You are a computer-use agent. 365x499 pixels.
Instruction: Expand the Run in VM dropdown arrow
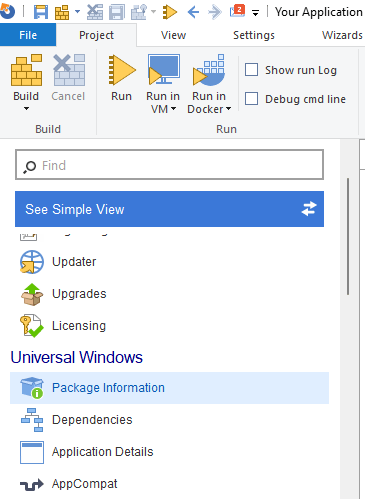pyautogui.click(x=173, y=109)
